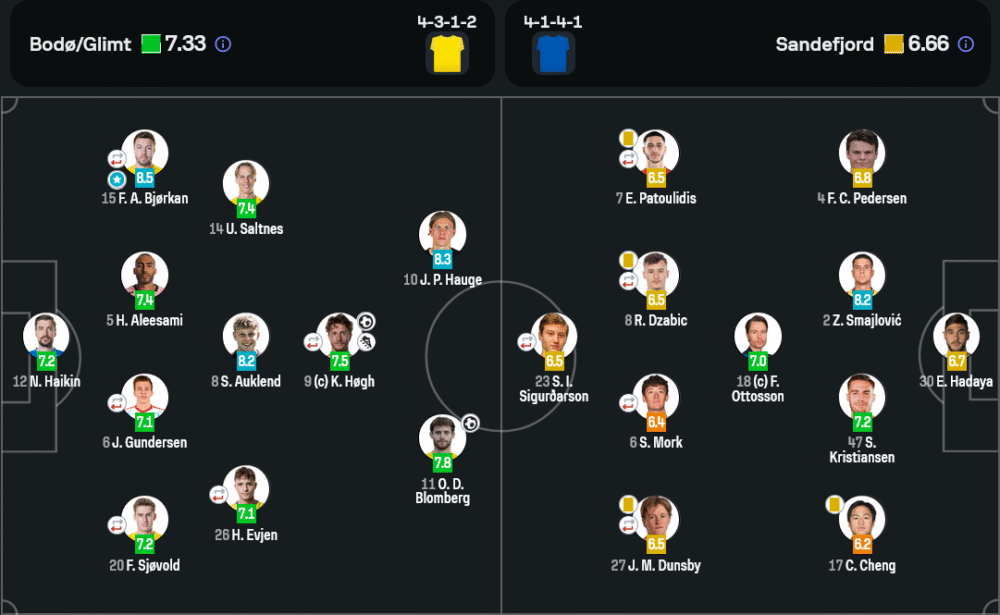Click the substitution icon next to H. Evjen
The height and width of the screenshot is (615, 1000).
[218, 494]
